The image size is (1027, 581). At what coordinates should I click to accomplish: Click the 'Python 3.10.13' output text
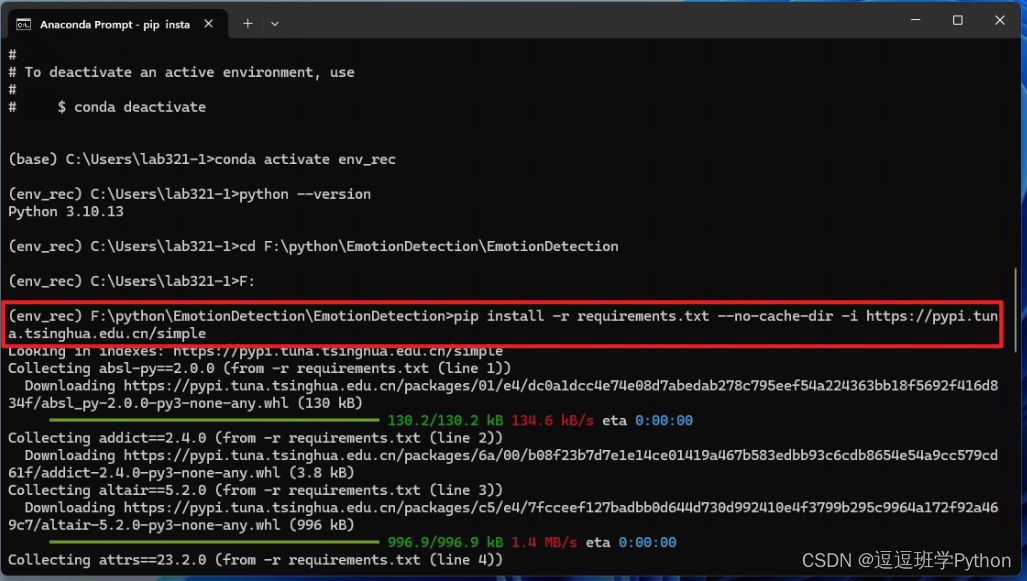point(65,212)
